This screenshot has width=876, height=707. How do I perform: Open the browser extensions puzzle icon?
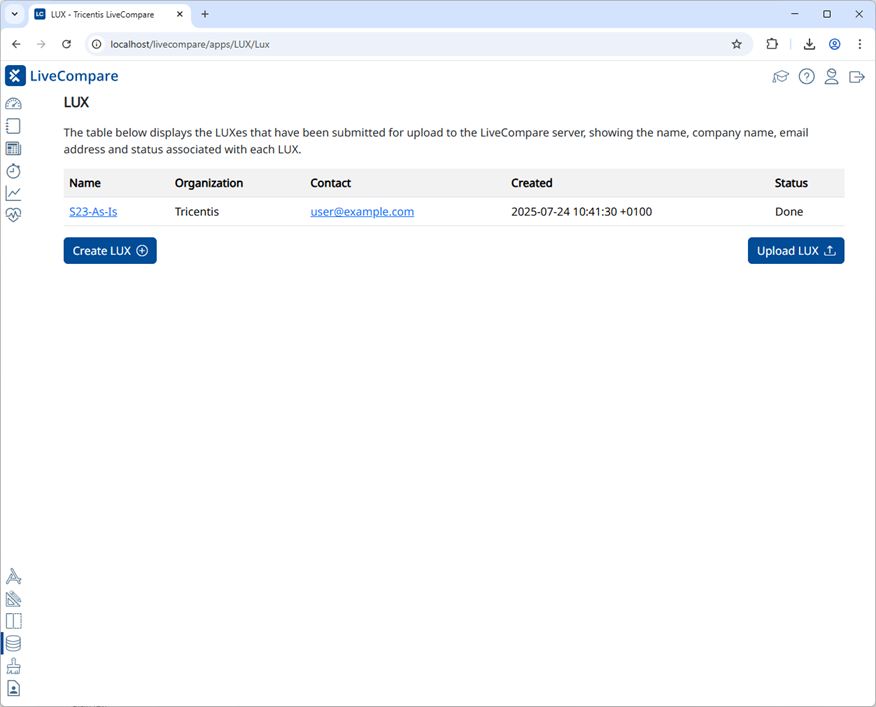coord(772,44)
